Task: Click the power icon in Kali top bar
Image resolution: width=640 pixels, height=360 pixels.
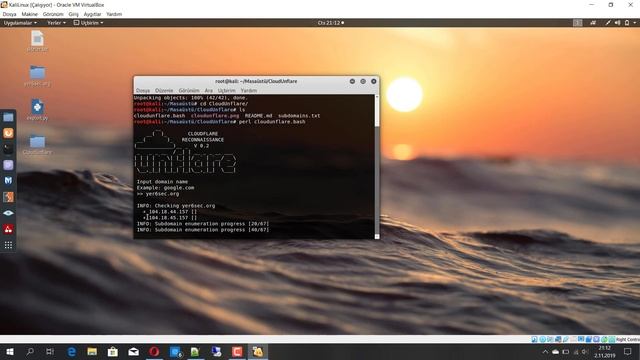Action: (627, 23)
